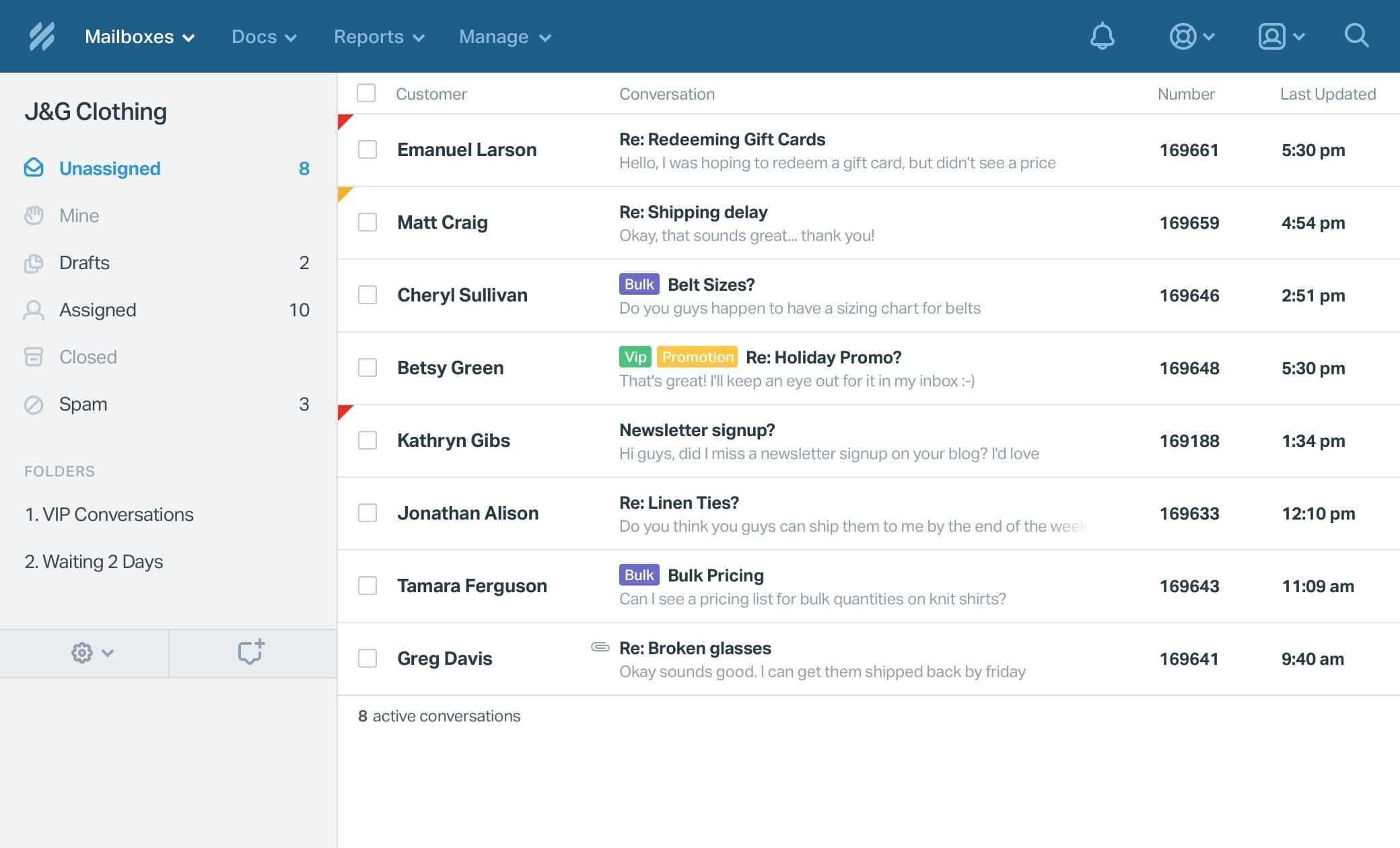
Task: Open the search magnifier
Action: [1356, 36]
